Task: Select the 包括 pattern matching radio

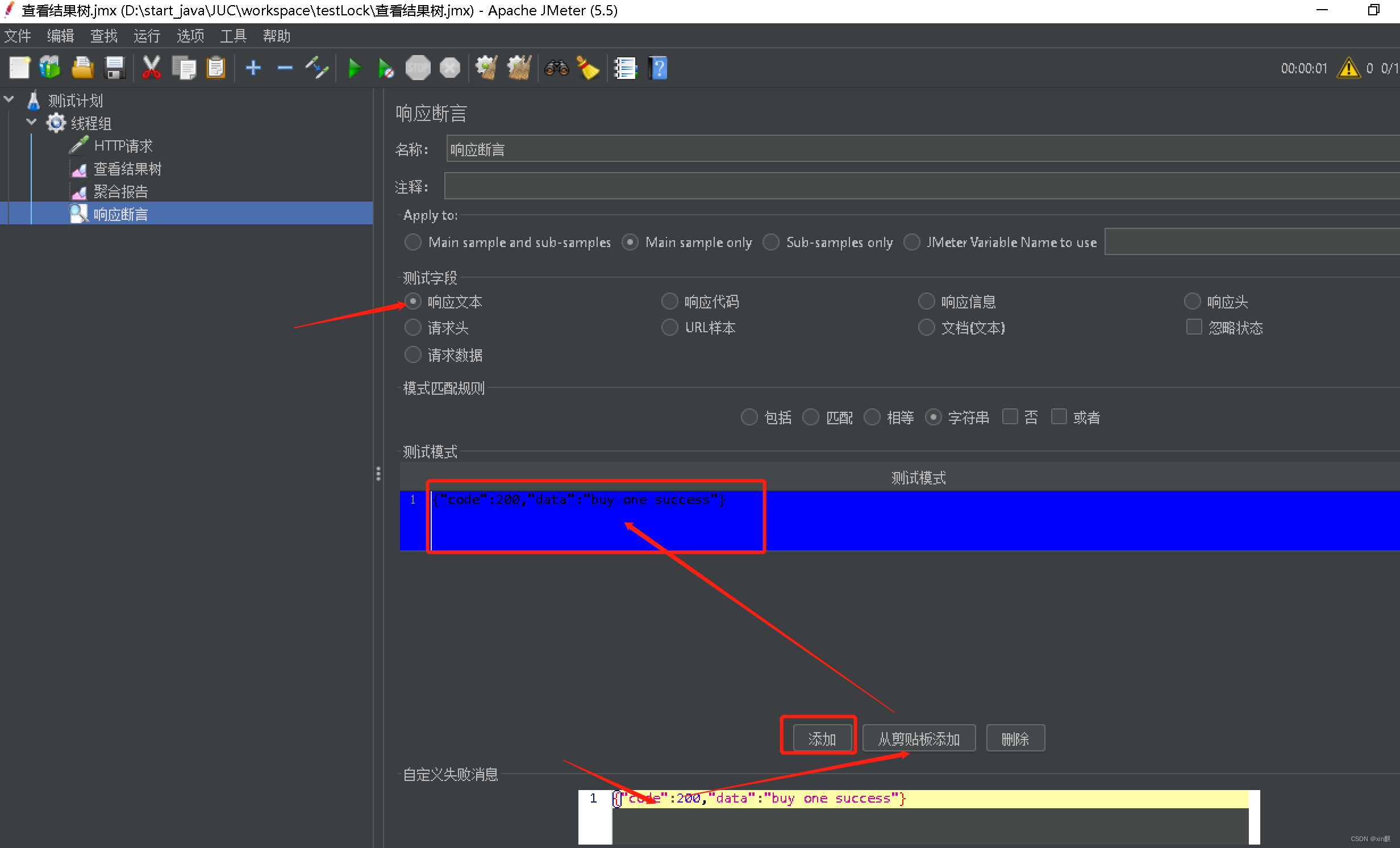Action: (x=749, y=417)
